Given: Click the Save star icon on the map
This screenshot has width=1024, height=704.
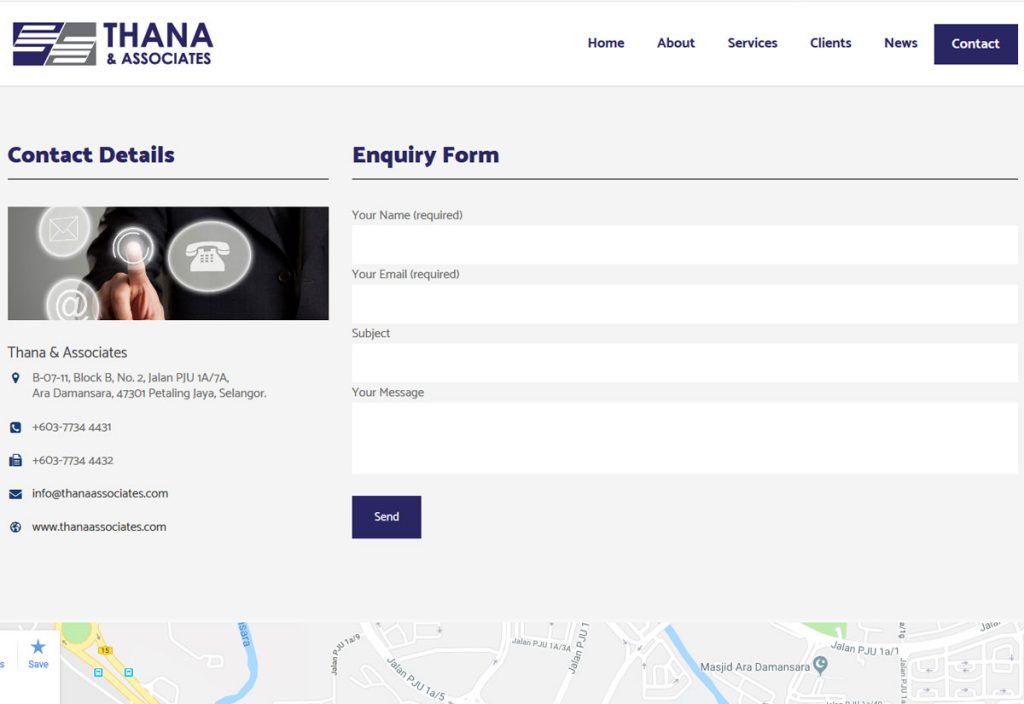Looking at the screenshot, I should [38, 648].
